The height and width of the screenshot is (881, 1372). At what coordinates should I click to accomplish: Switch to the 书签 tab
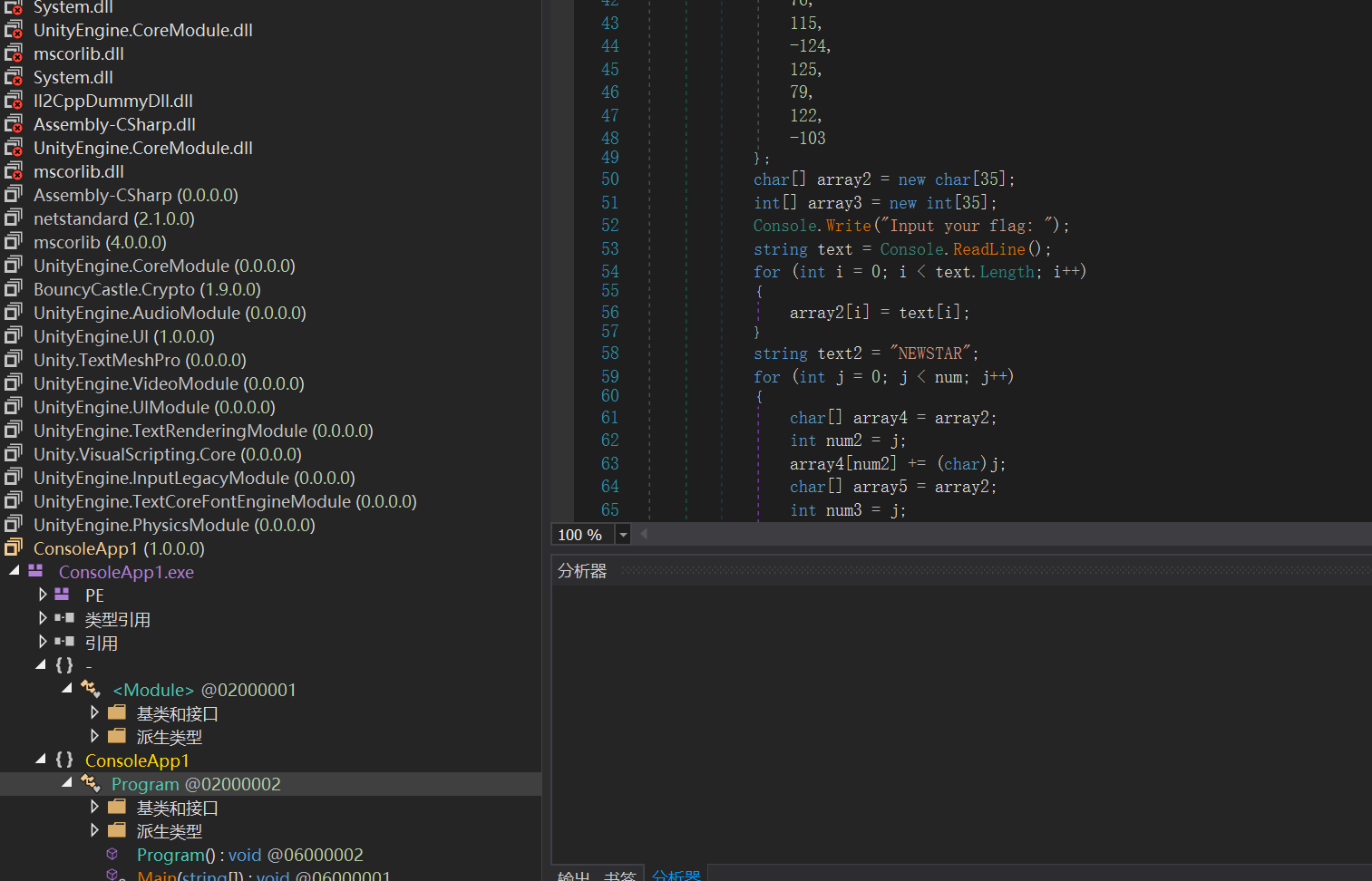(620, 875)
